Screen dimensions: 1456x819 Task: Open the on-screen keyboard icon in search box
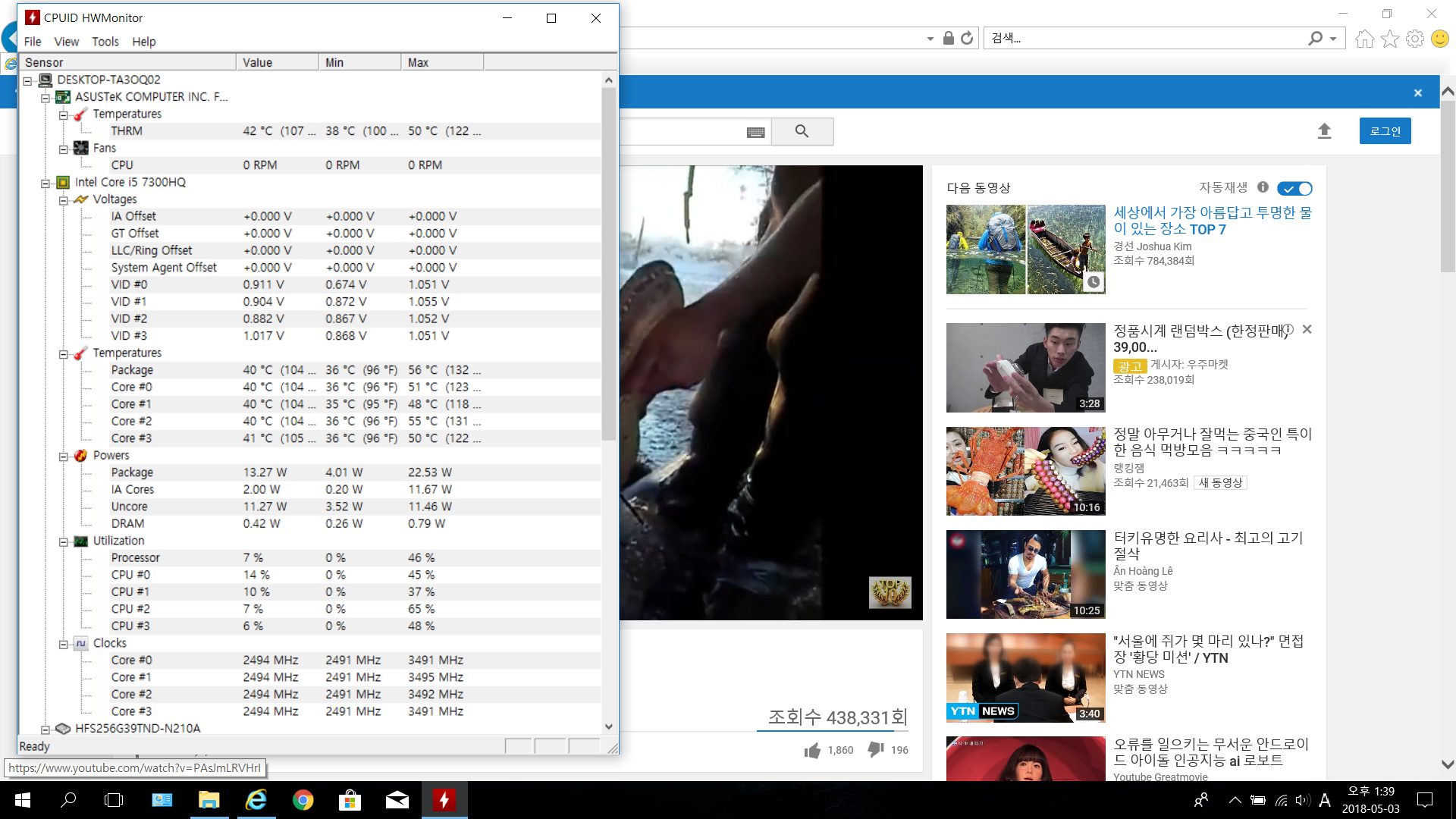(755, 132)
